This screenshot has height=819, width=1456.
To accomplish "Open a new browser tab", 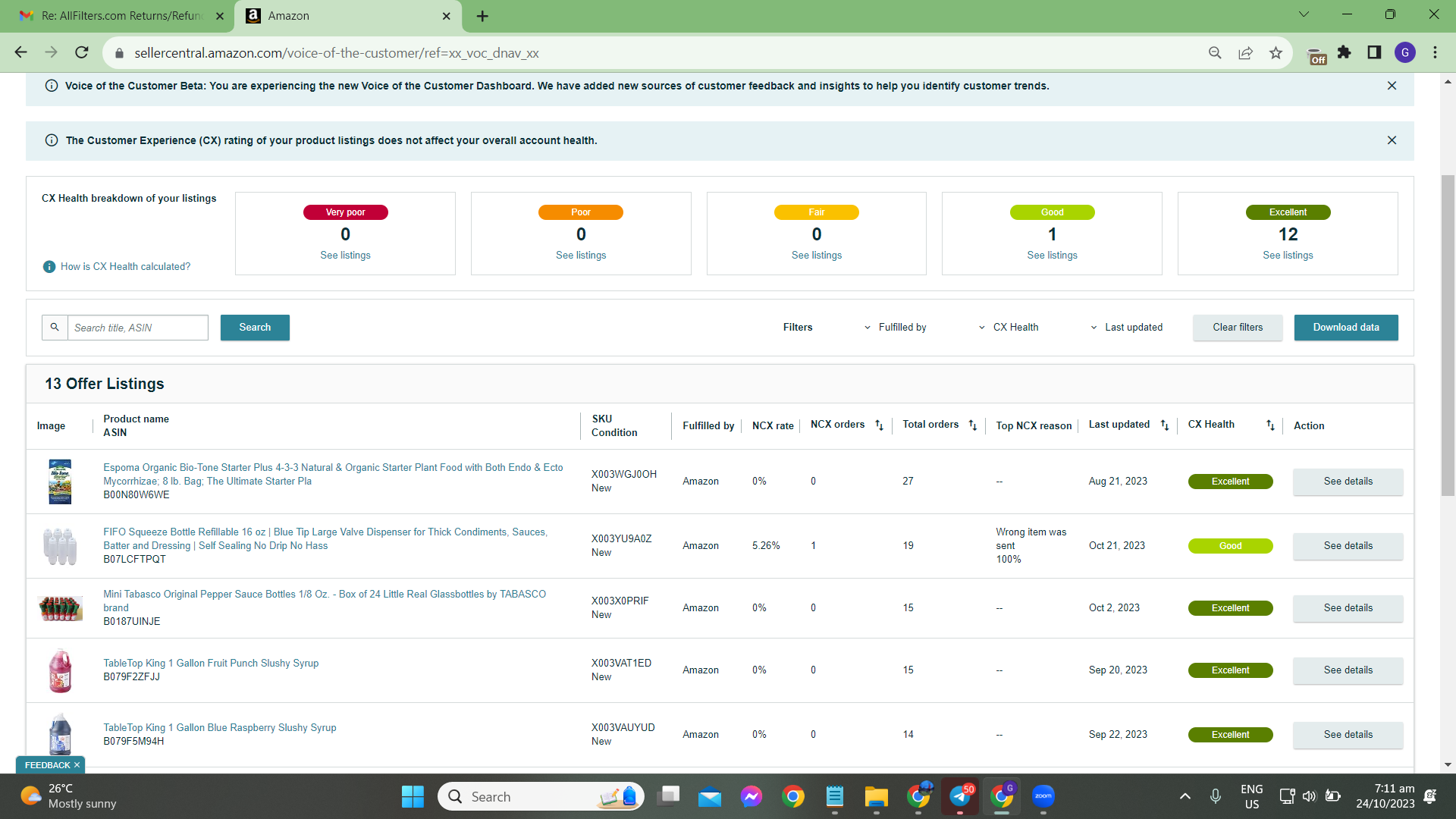I will tap(482, 16).
